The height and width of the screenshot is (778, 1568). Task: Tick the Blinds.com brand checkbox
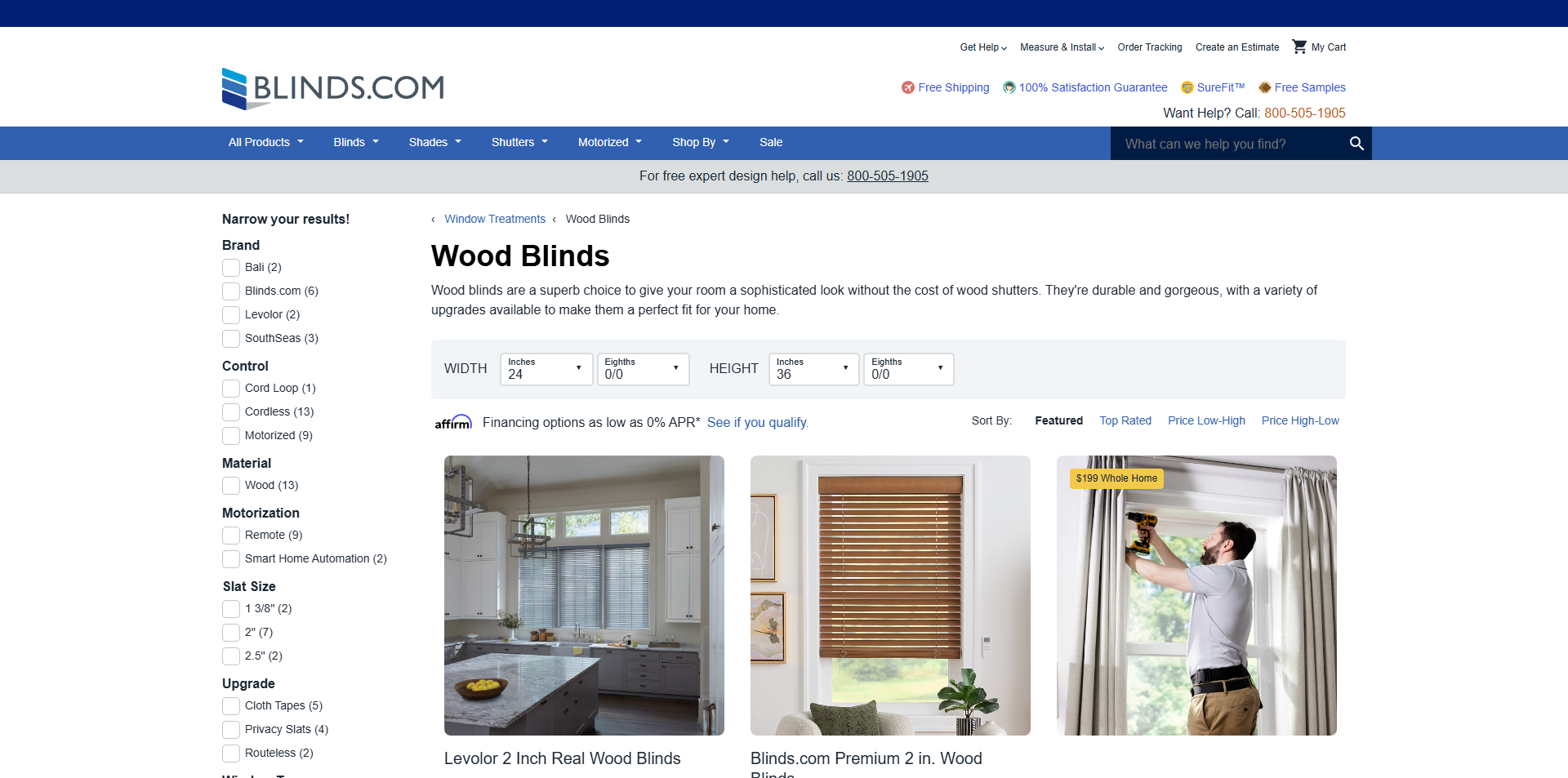[231, 291]
